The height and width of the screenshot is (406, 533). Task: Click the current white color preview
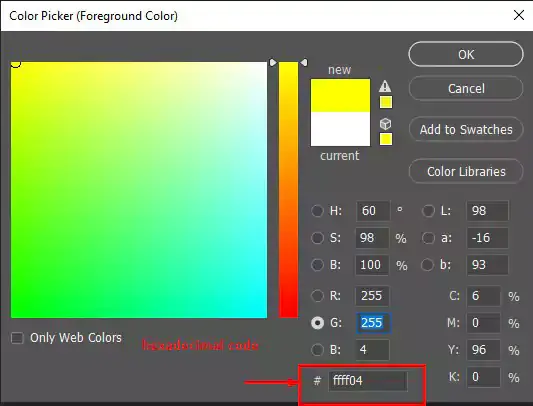click(x=340, y=129)
